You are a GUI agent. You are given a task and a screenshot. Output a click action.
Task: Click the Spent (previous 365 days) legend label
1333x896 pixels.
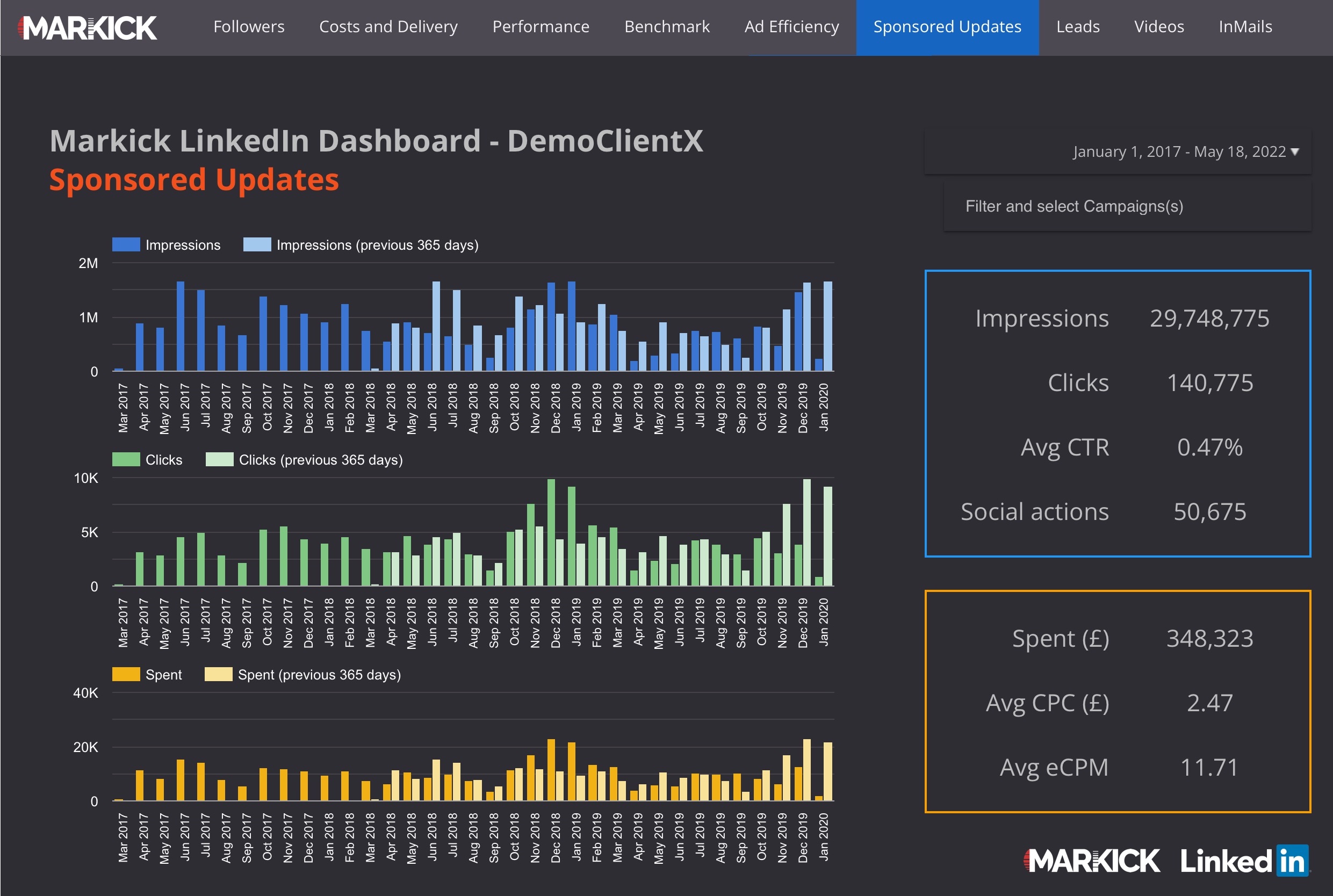pos(319,675)
